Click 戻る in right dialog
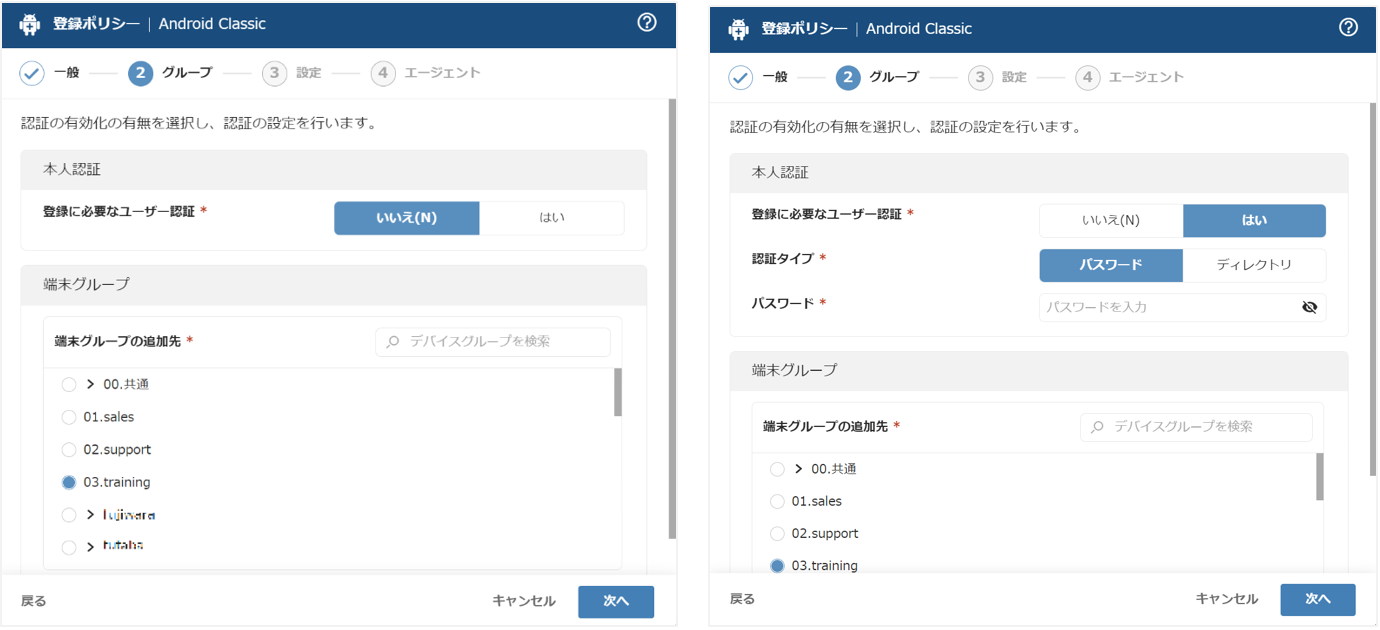This screenshot has width=1380, height=630. point(742,599)
